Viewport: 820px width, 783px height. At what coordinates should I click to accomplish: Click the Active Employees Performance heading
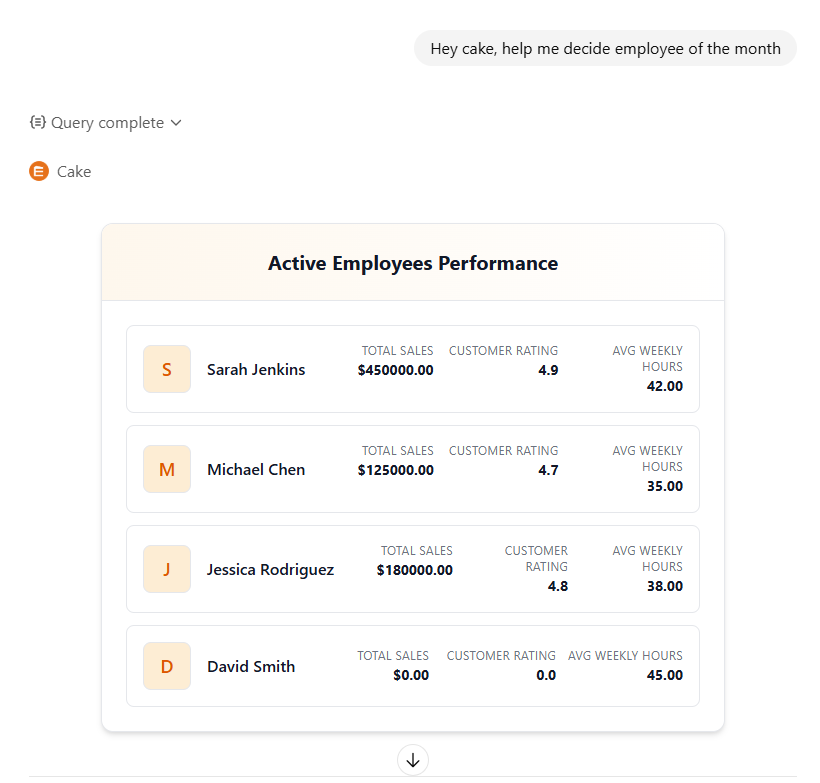(x=413, y=263)
